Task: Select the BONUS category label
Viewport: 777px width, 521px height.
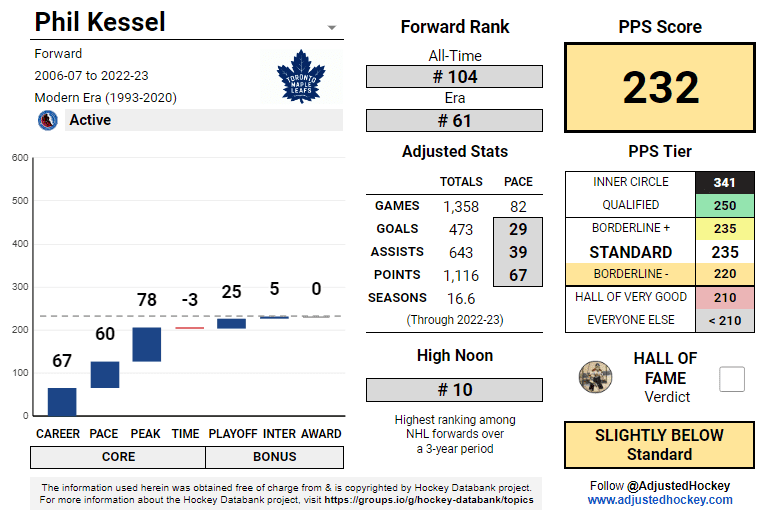Action: (274, 457)
